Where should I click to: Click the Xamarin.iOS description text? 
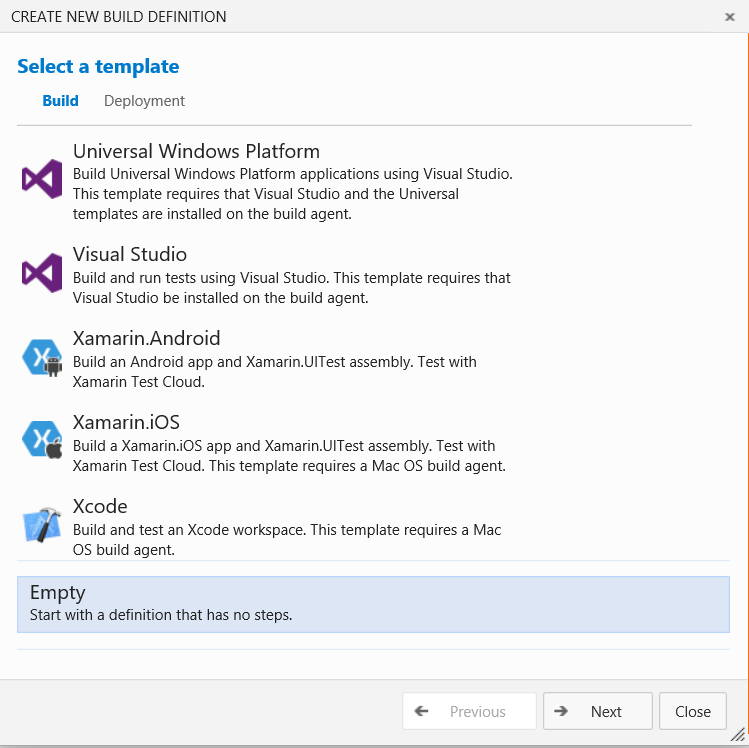click(x=289, y=456)
